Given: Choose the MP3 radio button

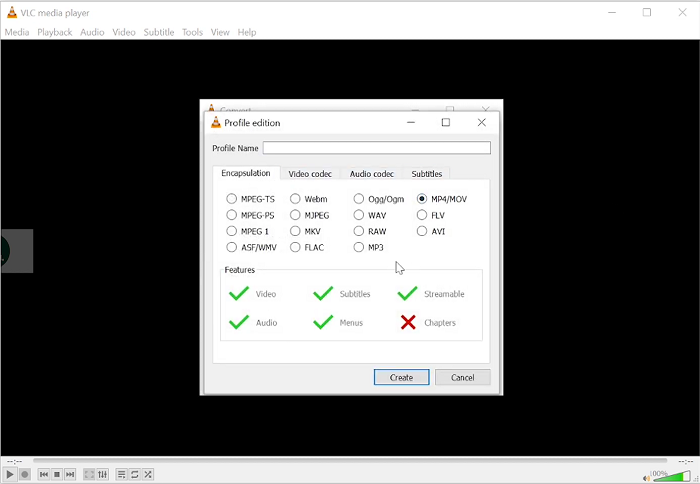Looking at the screenshot, I should tap(358, 247).
